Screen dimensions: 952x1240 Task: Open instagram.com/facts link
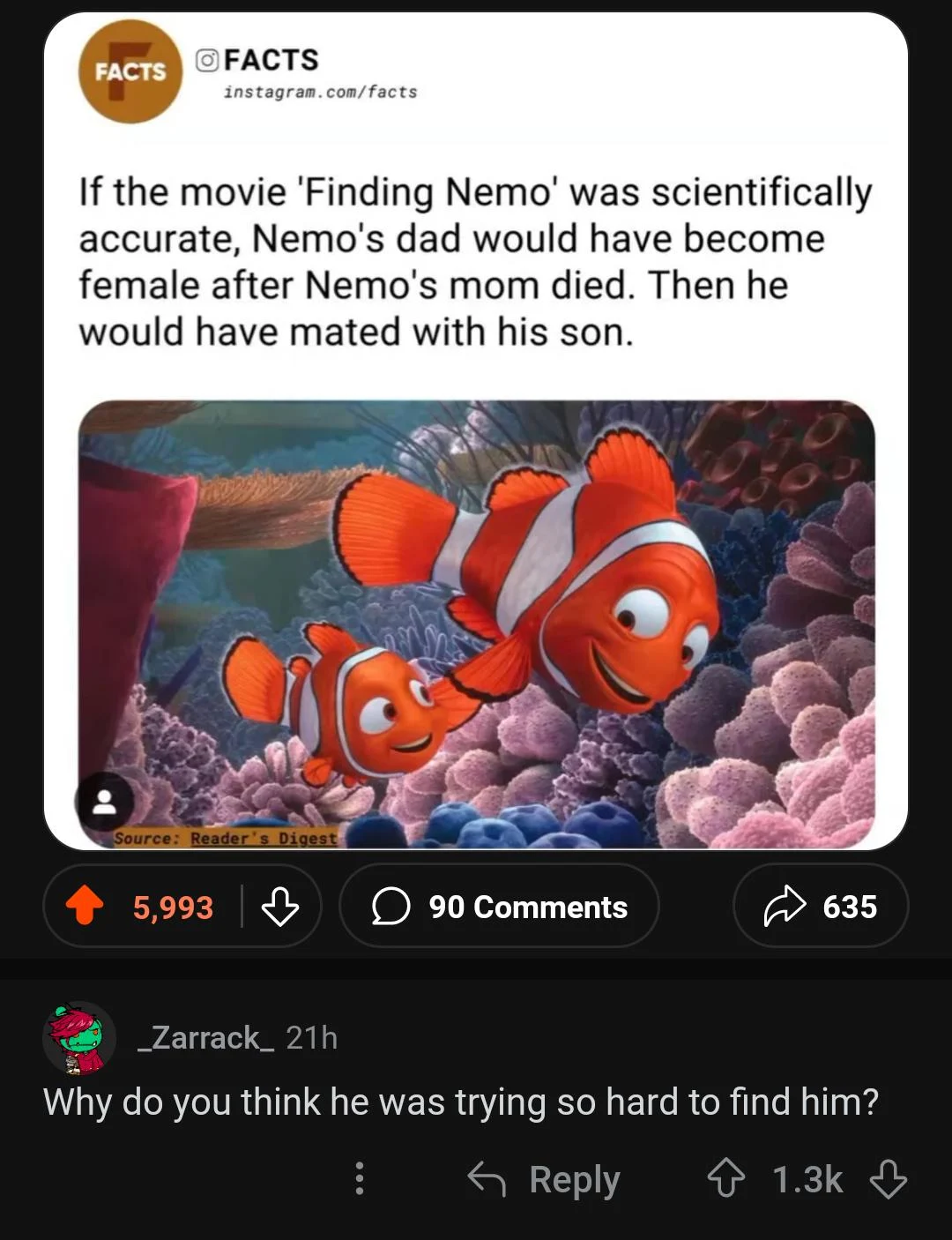pos(320,91)
